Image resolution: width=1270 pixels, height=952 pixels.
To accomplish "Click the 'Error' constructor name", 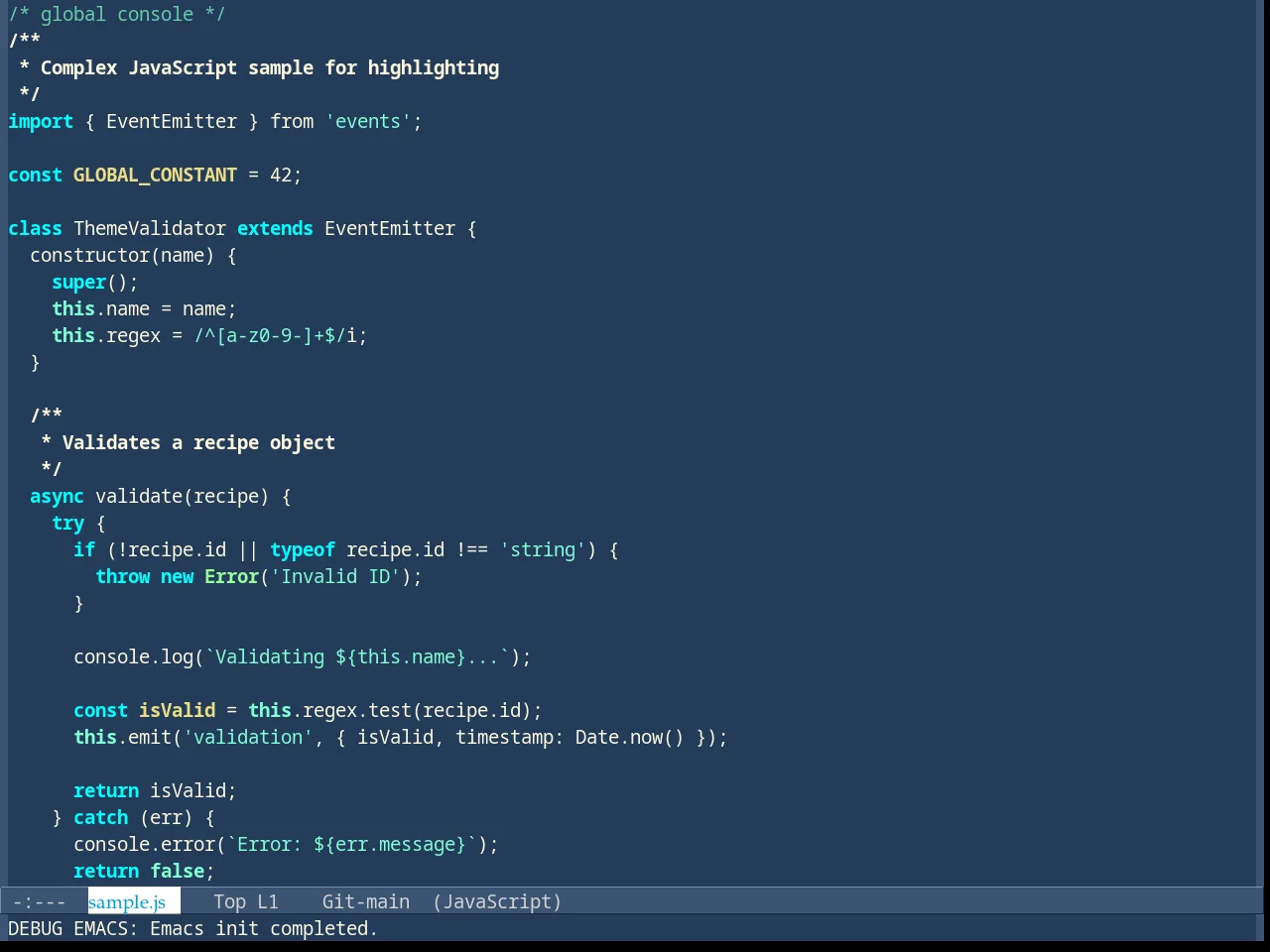I will [231, 576].
